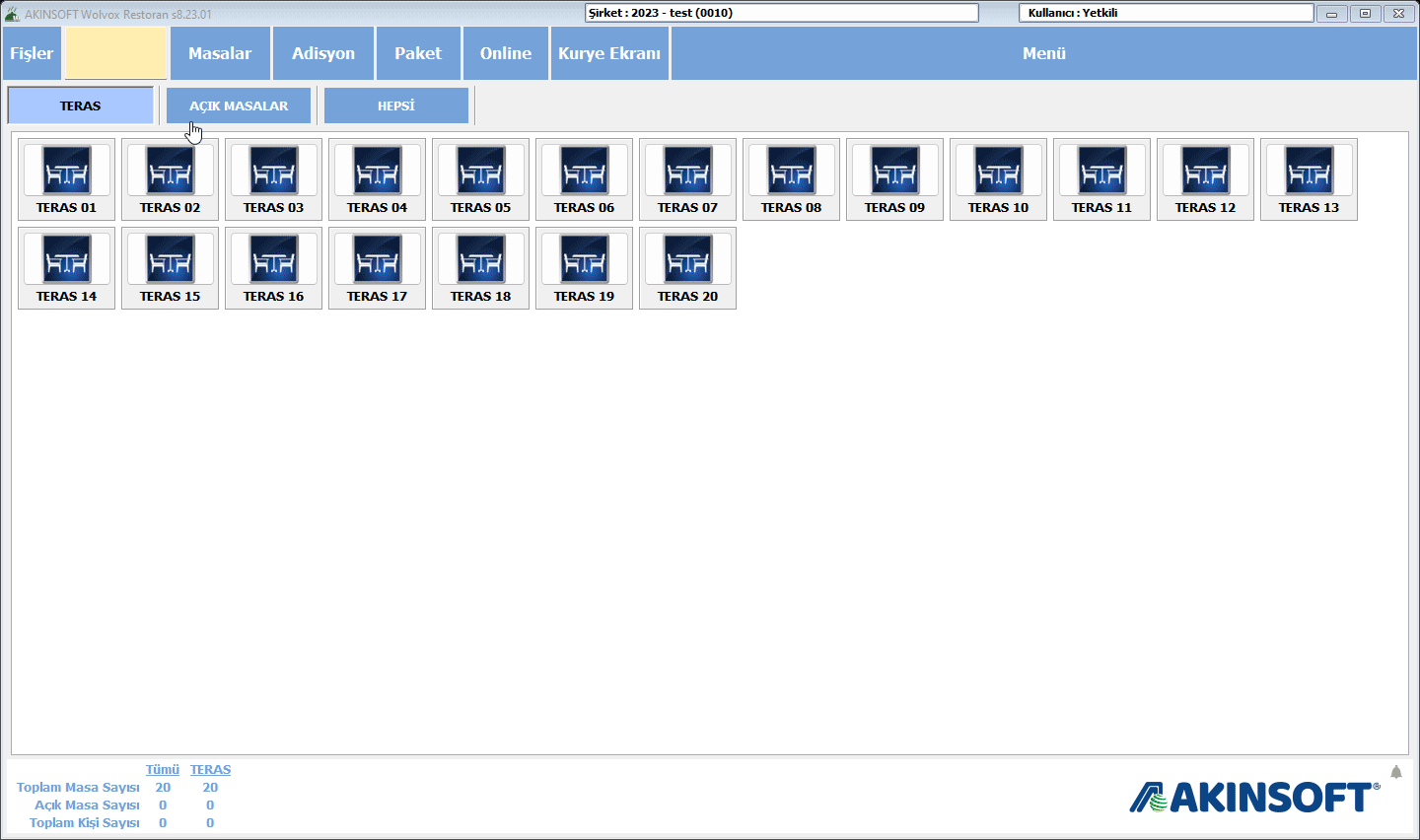This screenshot has height=840, width=1420.
Task: Open table TERAS 03
Action: 273,179
